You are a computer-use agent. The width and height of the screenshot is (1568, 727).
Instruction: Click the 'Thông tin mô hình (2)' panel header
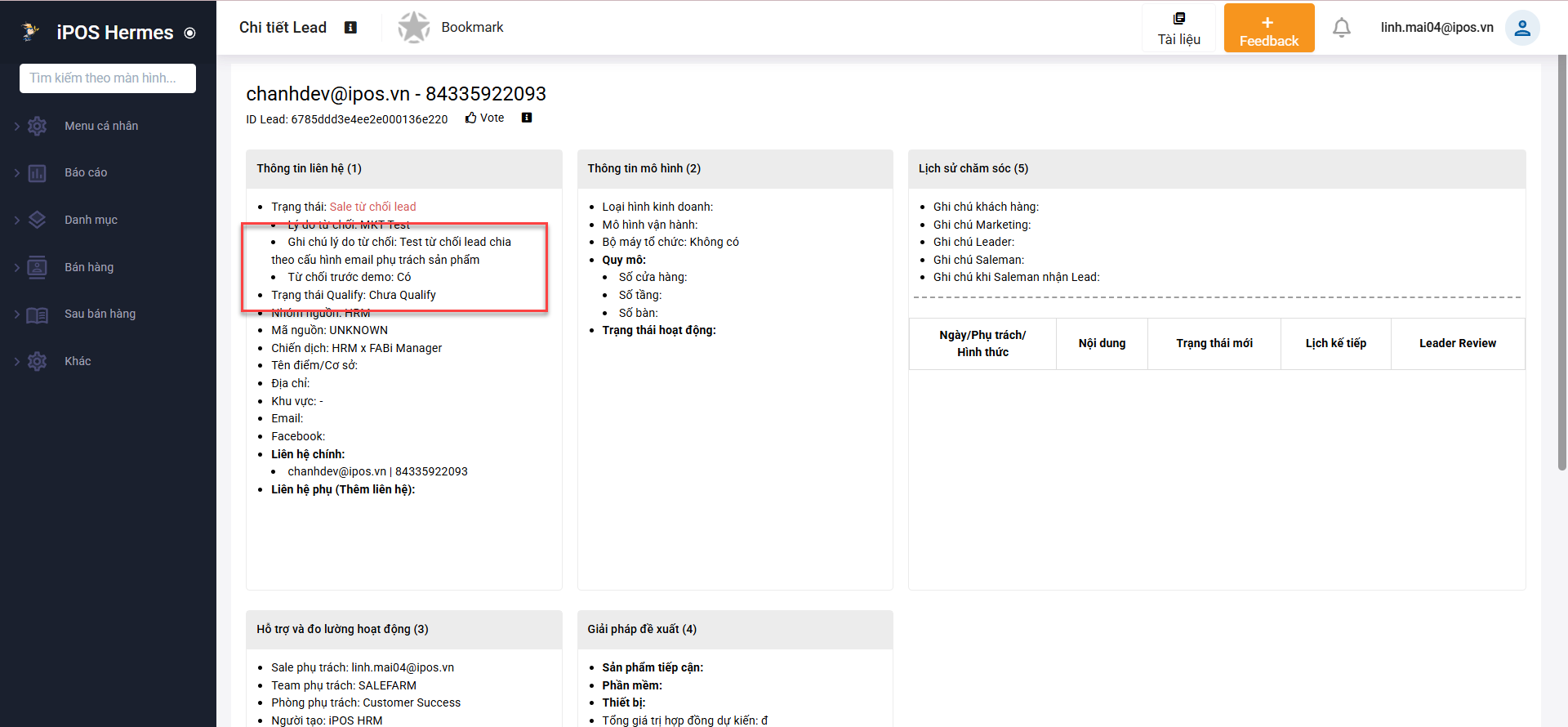(735, 168)
